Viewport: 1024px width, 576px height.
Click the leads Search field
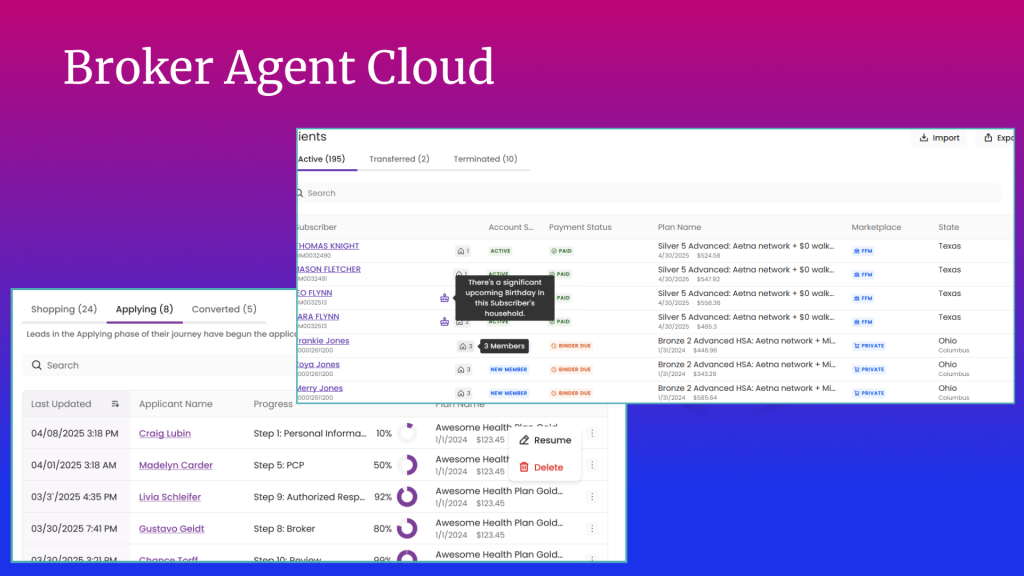tap(150, 365)
